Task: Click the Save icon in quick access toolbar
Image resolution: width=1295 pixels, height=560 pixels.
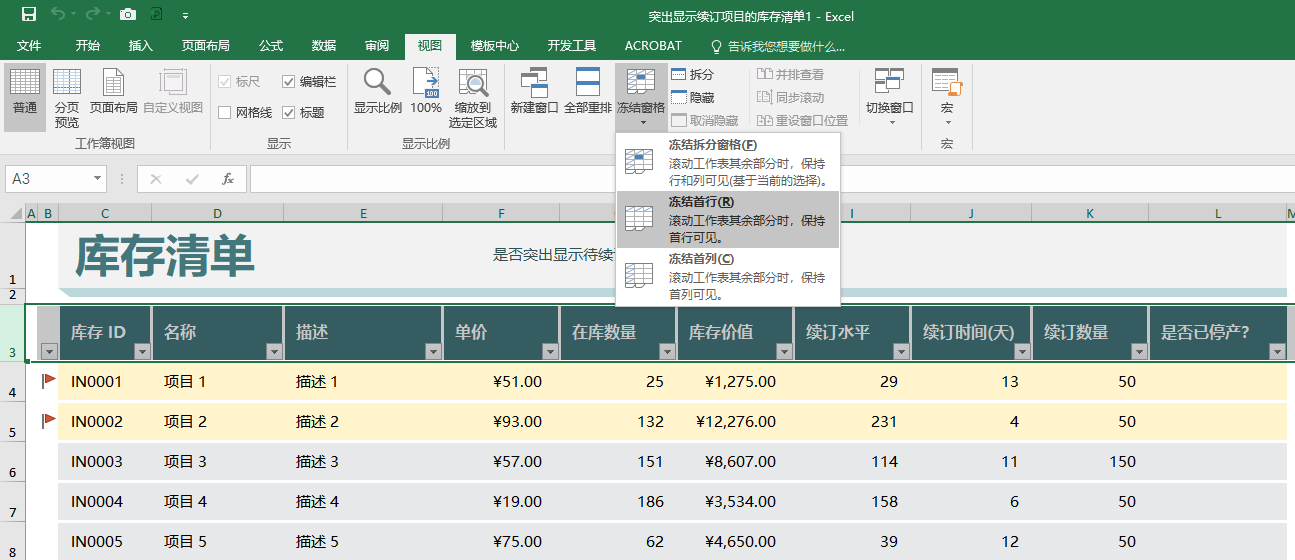Action: tap(29, 15)
